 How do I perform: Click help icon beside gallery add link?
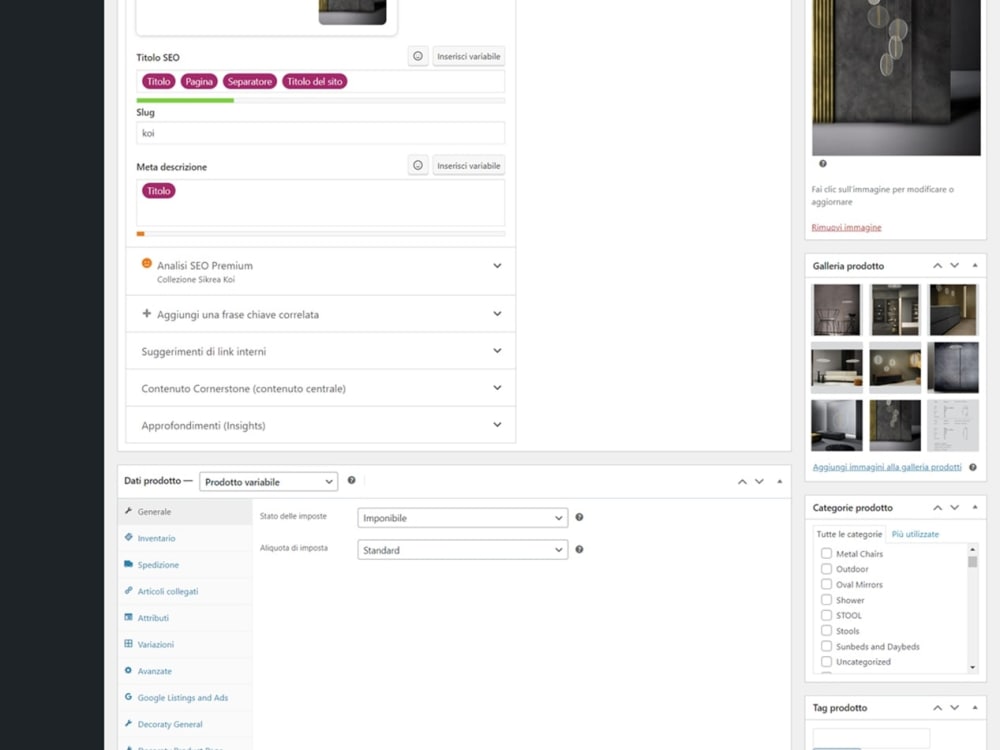pos(973,467)
